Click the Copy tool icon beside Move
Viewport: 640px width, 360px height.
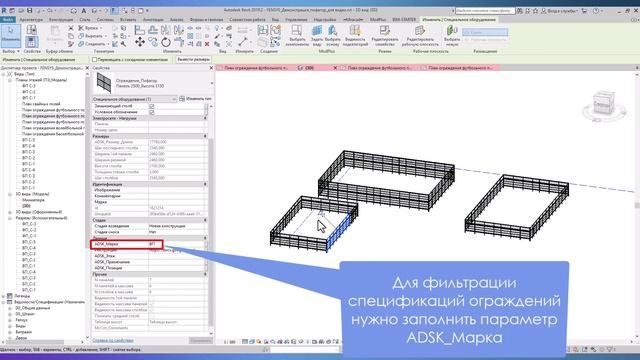(153, 42)
